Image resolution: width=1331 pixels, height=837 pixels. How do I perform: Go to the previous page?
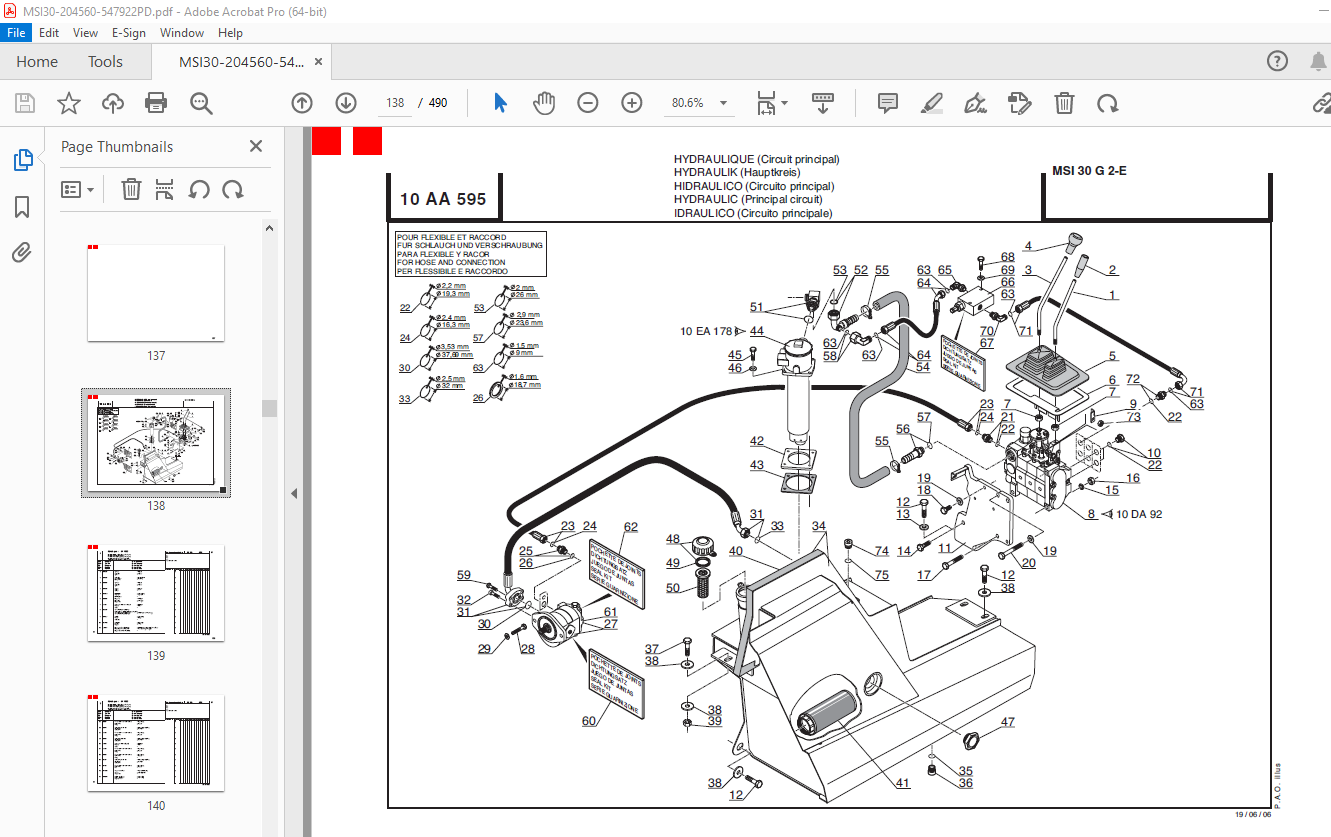302,103
